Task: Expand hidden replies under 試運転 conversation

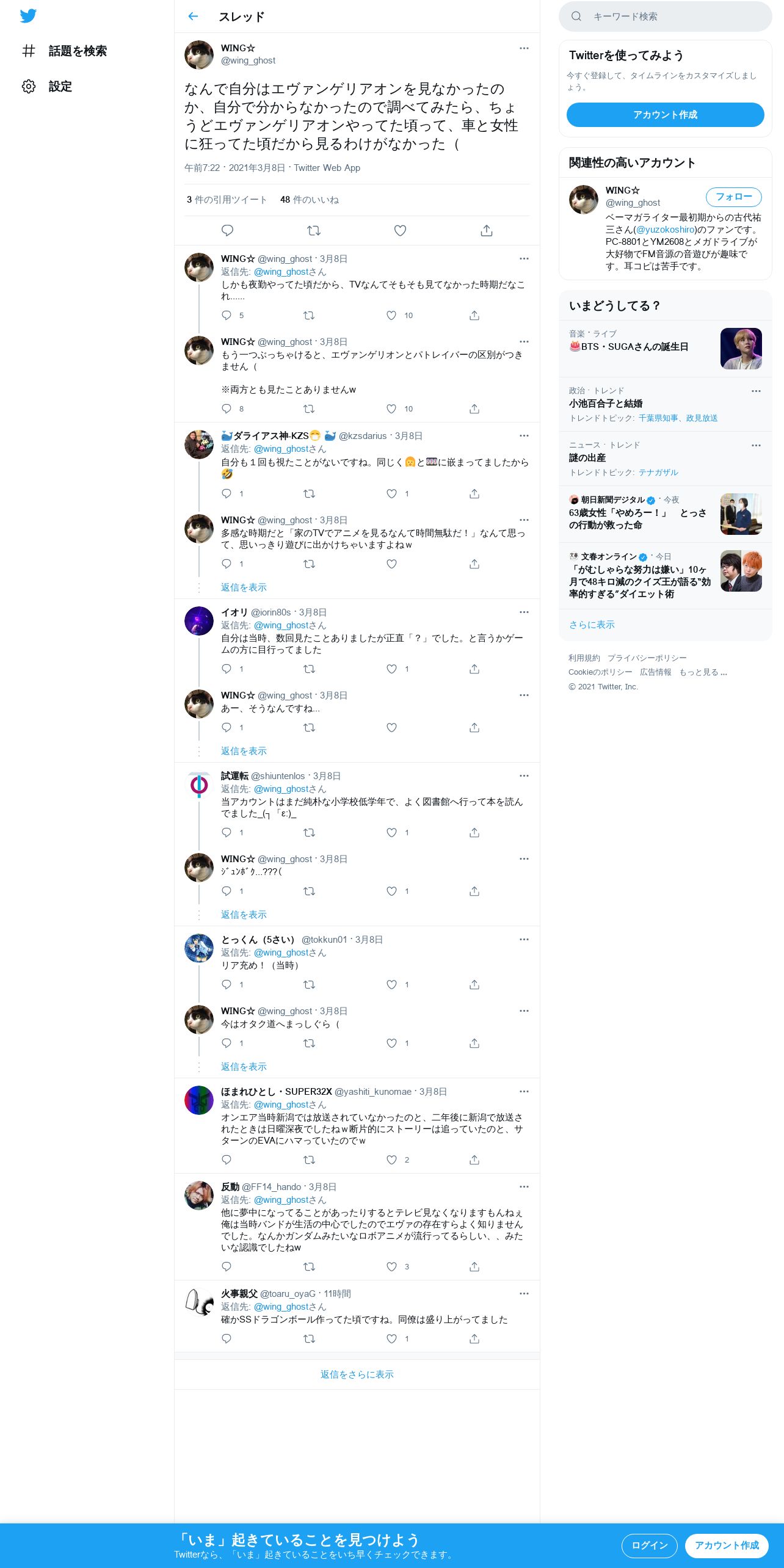Action: point(244,914)
